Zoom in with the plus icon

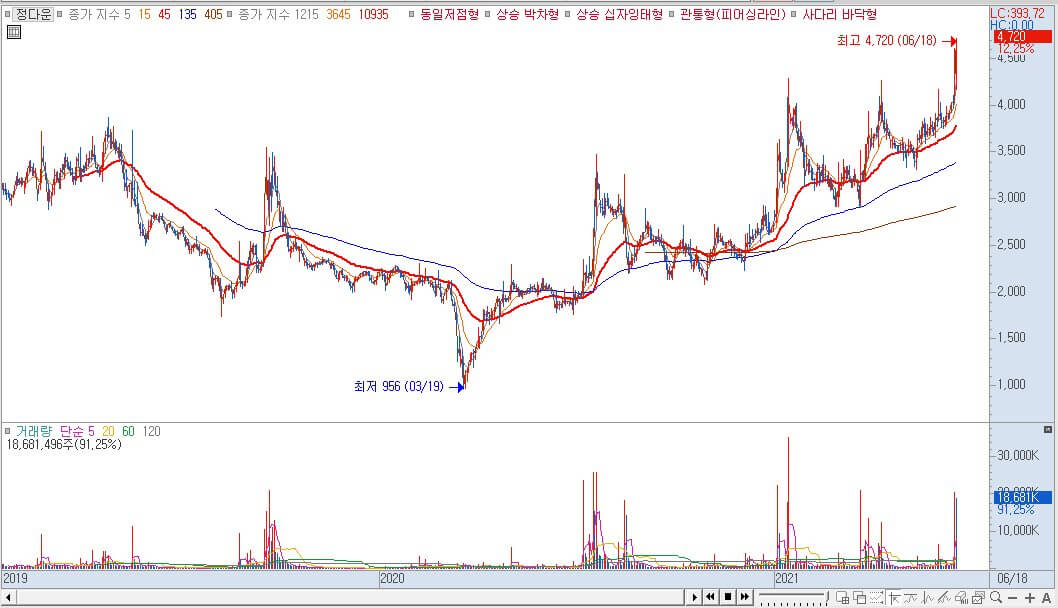click(1030, 598)
